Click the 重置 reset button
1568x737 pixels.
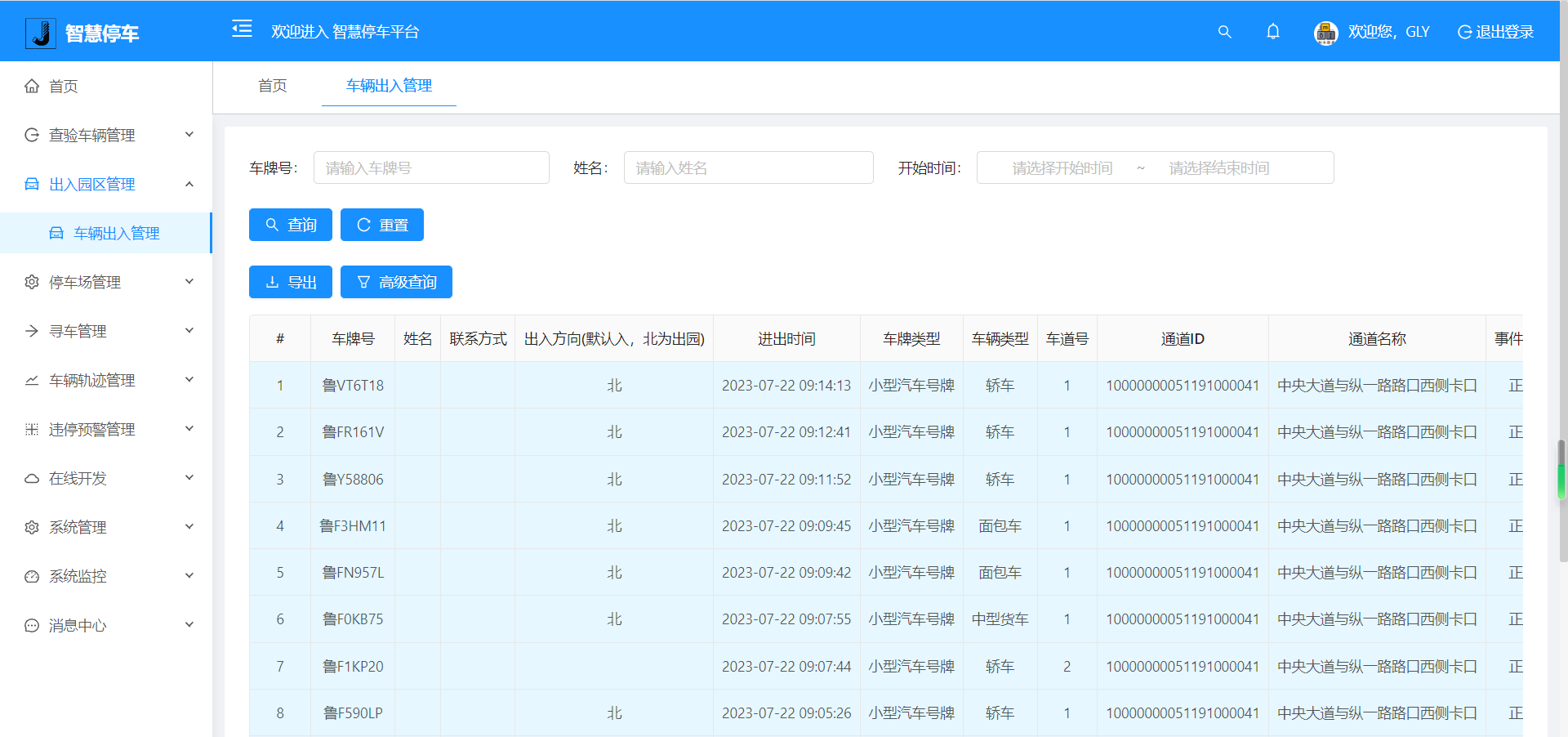click(x=382, y=225)
